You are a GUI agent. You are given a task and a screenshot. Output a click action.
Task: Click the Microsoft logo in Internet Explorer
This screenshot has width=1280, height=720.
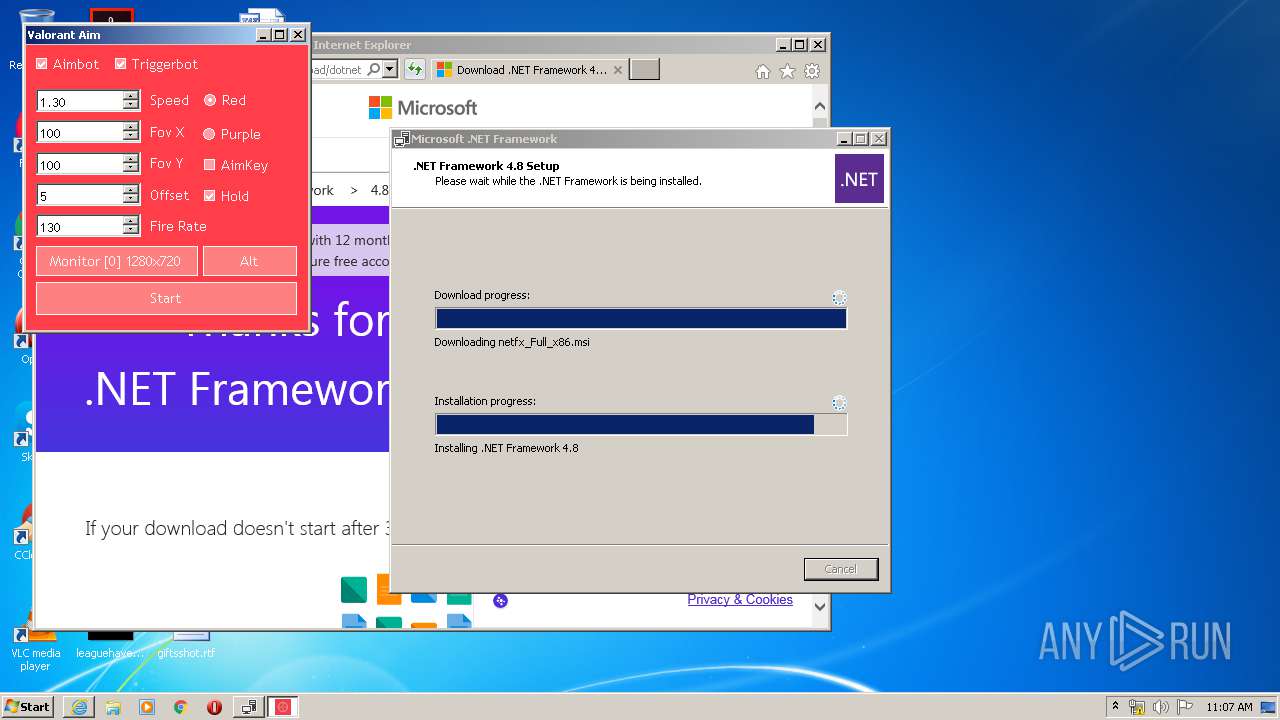(423, 107)
